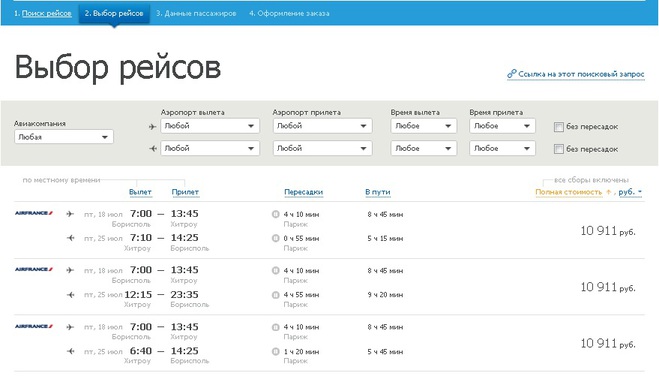The image size is (659, 376).
Task: Open the outbound Время прилета dropdown
Action: [x=502, y=126]
